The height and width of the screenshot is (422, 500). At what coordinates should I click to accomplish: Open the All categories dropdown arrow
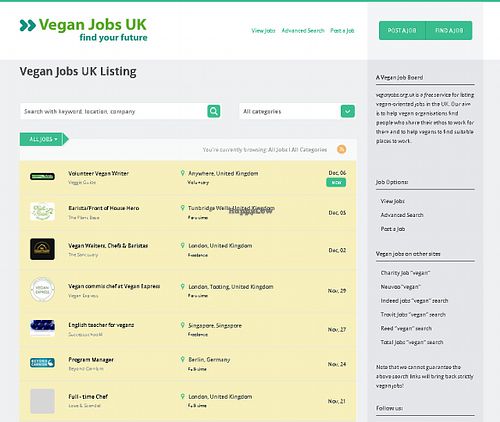[348, 111]
